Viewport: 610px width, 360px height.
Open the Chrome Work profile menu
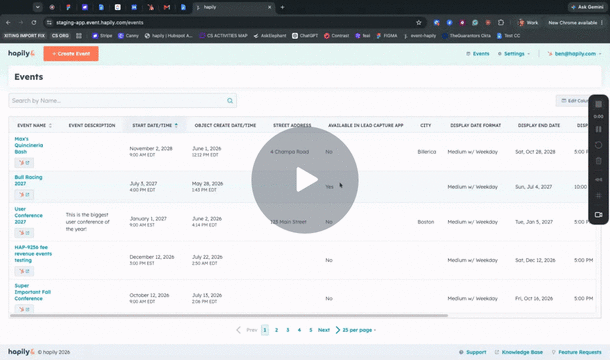point(528,23)
